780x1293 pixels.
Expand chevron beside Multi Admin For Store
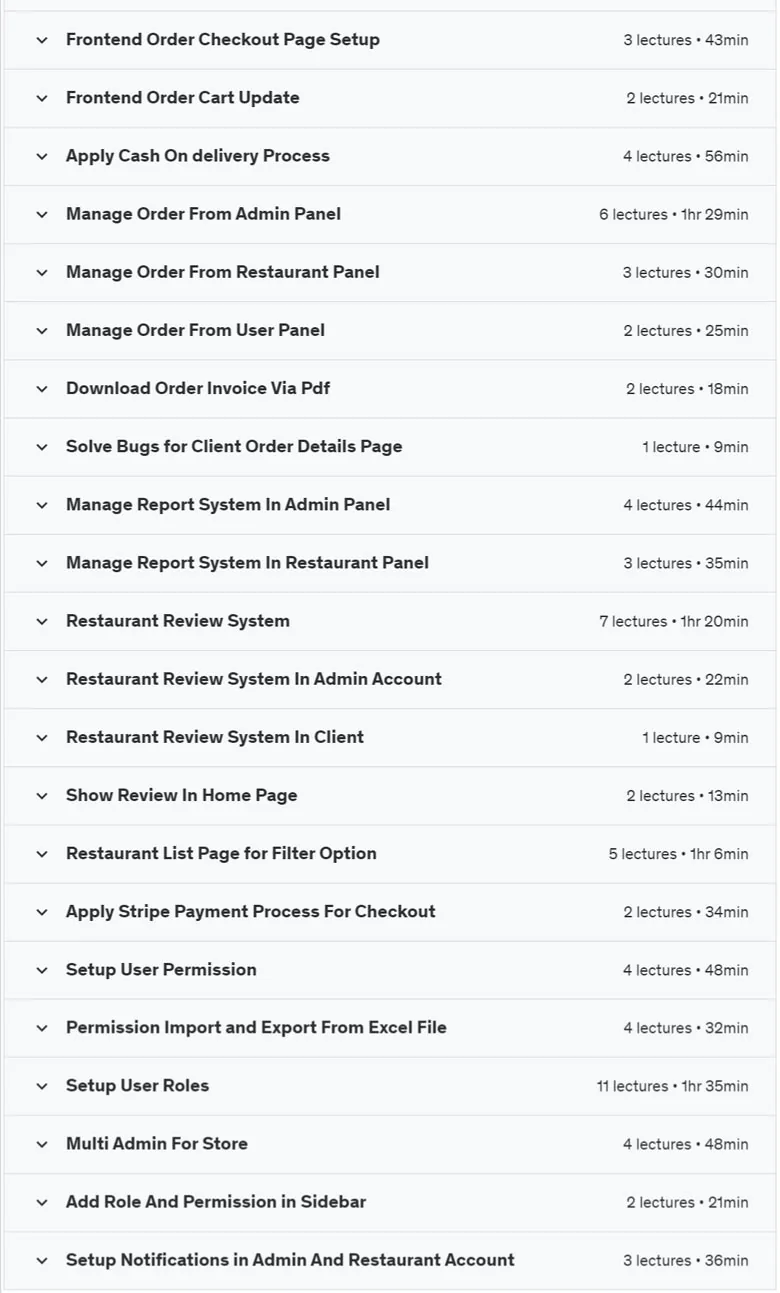click(x=41, y=1144)
